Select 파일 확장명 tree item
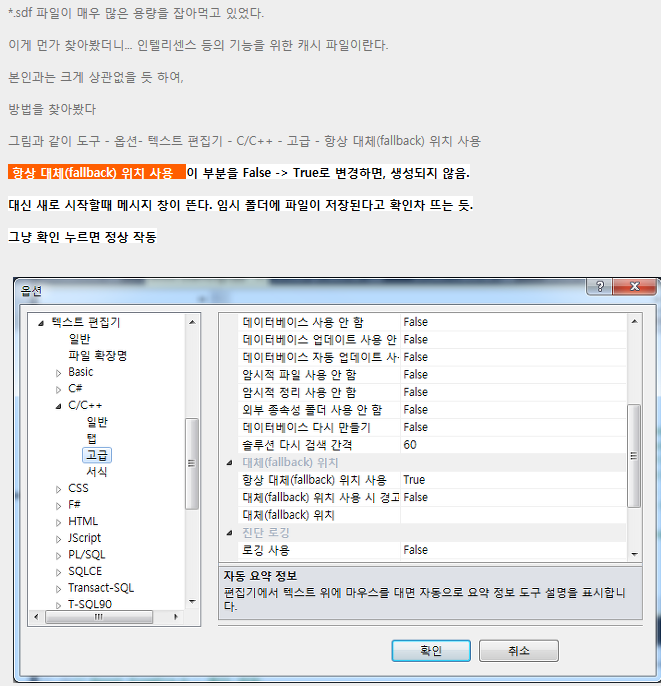Image resolution: width=661 pixels, height=686 pixels. tap(97, 355)
